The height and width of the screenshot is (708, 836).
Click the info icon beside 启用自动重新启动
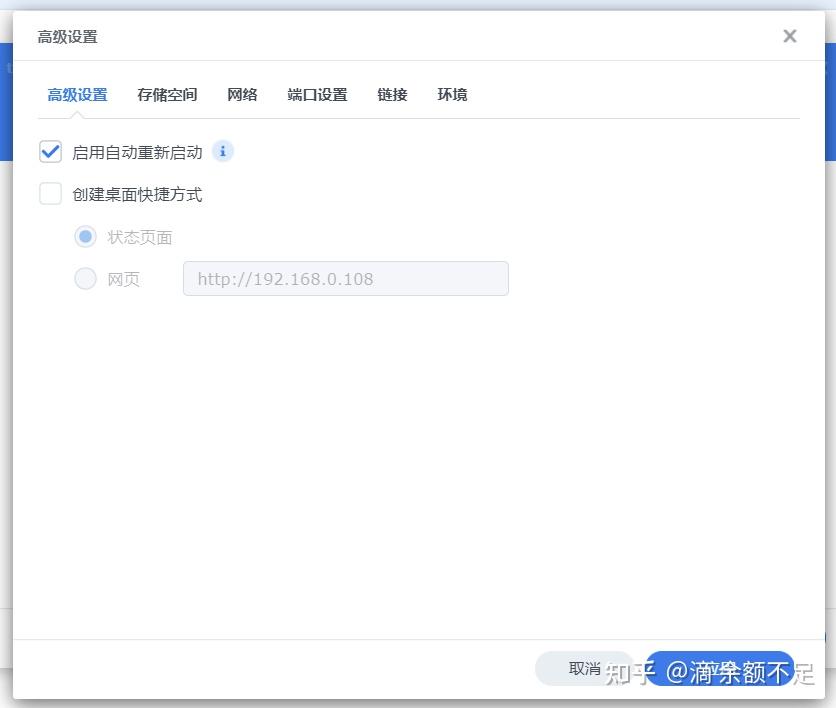pos(222,151)
